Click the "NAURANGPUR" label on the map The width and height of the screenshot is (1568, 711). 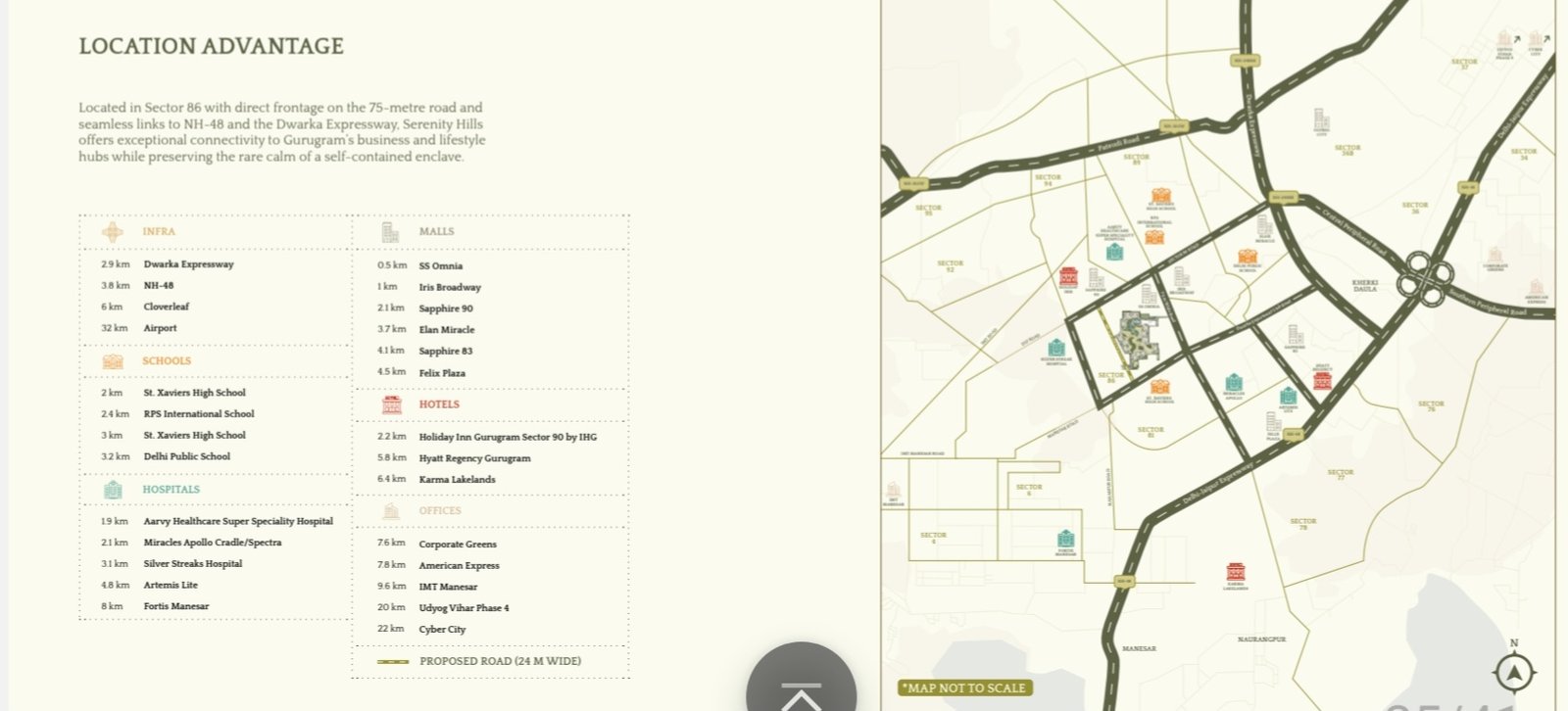[1261, 640]
